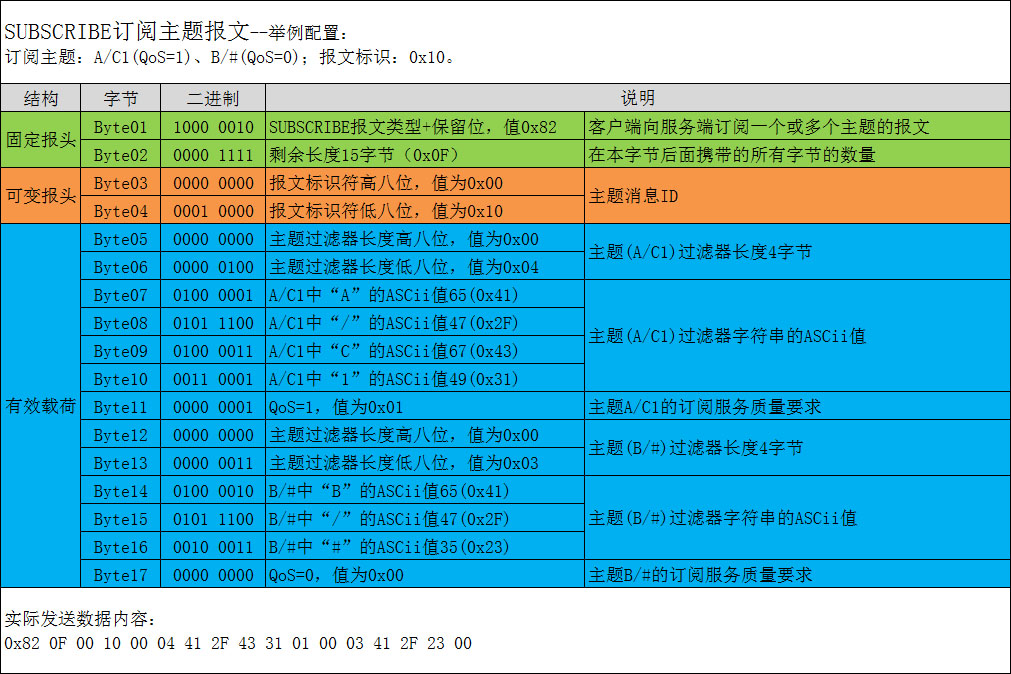This screenshot has width=1011, height=674.
Task: Click the 可变报头 merged cell
Action: 38,197
